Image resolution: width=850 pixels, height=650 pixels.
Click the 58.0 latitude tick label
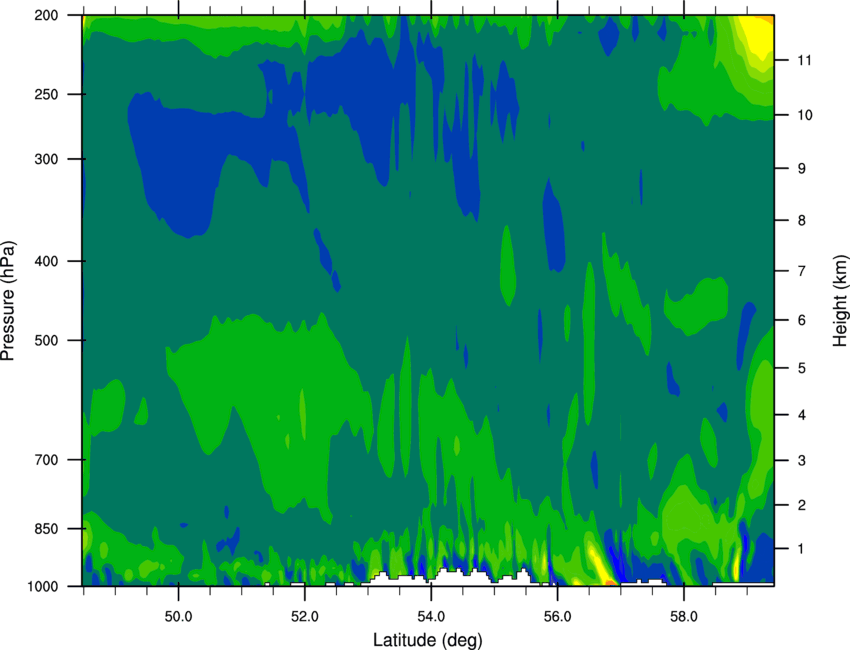(684, 617)
